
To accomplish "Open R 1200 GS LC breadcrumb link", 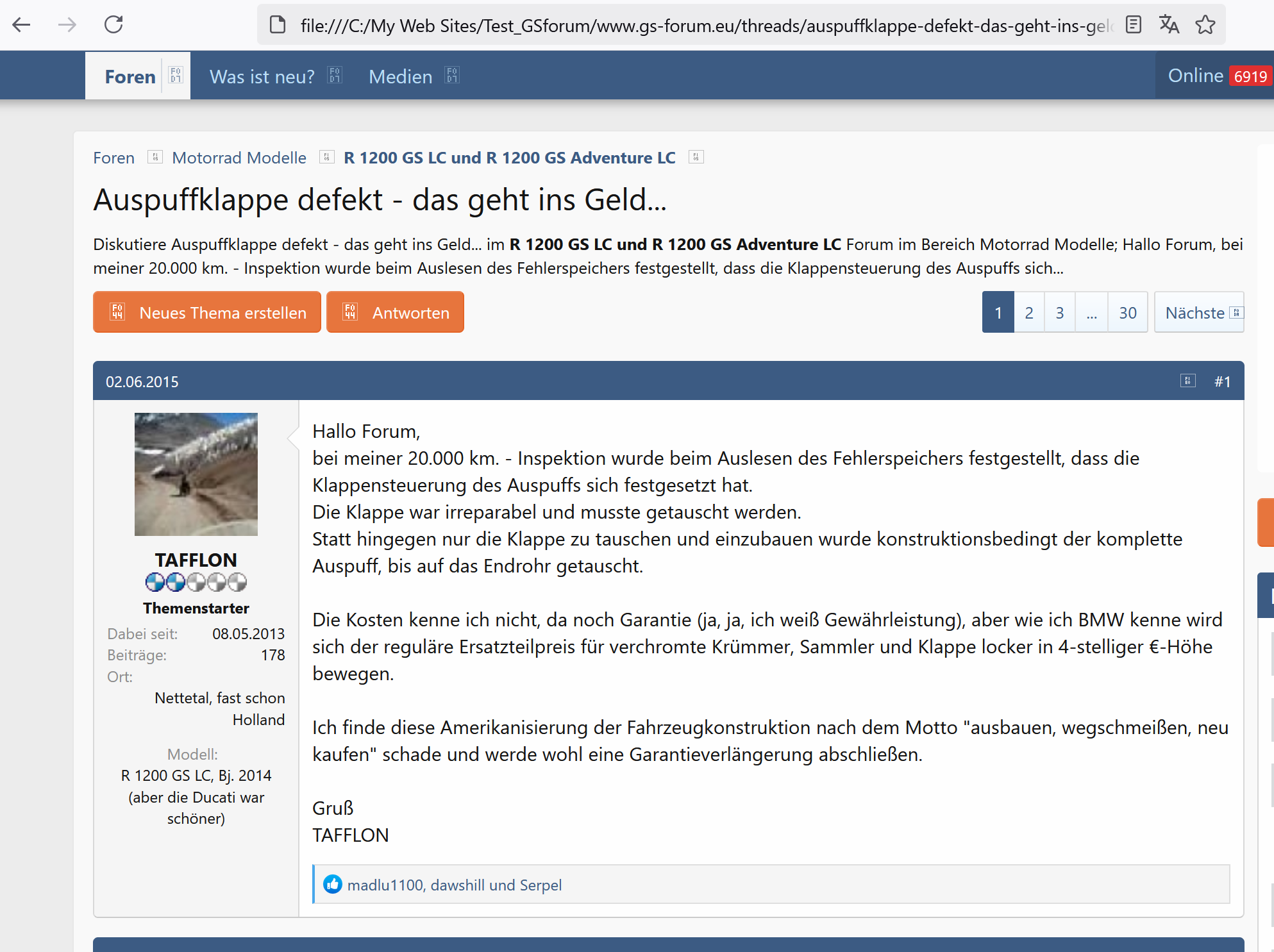I will click(510, 158).
